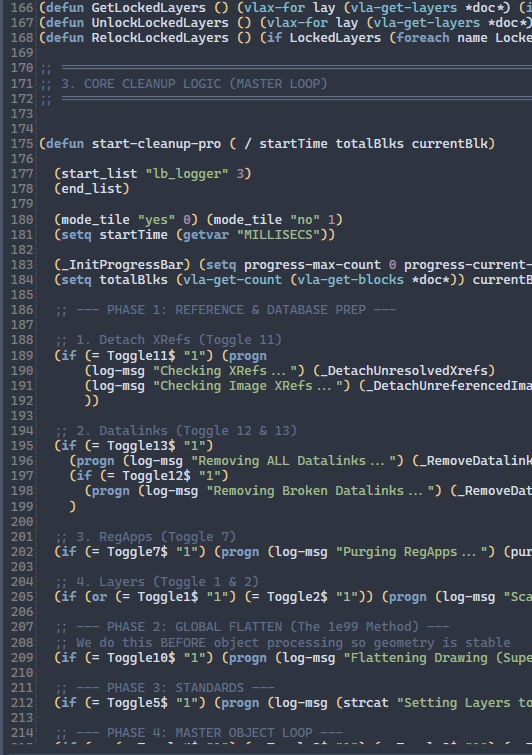The width and height of the screenshot is (532, 755).
Task: Click comment "1. Detach XRefs (Toggle 11)"
Action: point(179,339)
